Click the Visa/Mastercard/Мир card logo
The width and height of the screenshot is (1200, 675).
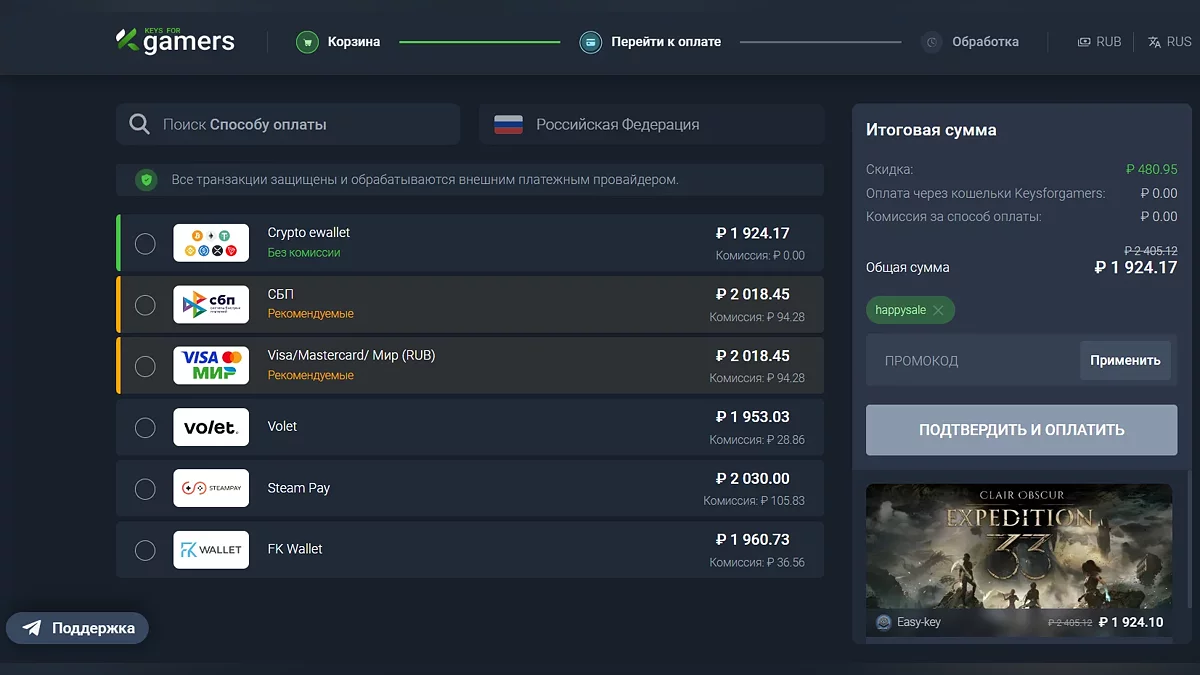[211, 366]
